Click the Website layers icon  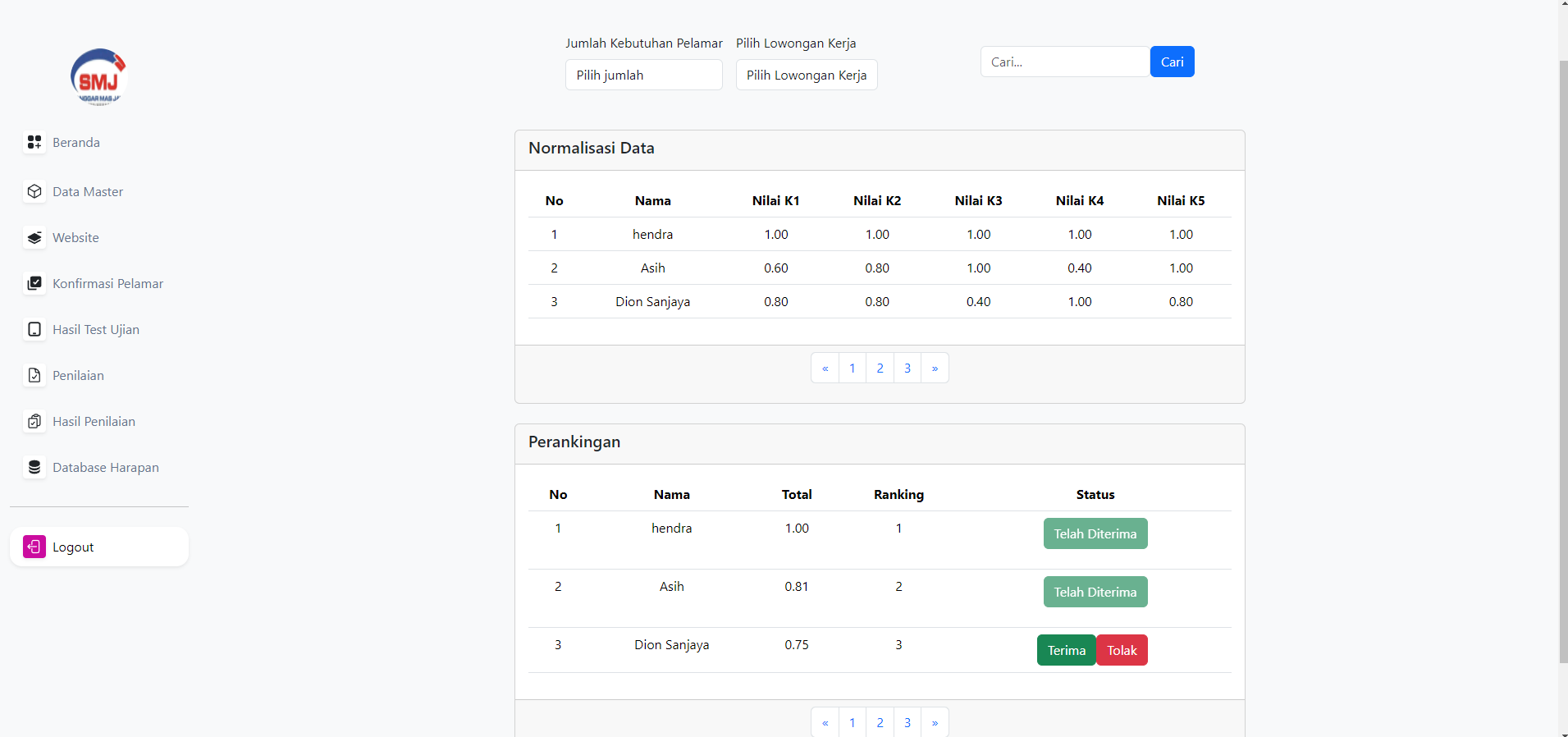(x=34, y=238)
